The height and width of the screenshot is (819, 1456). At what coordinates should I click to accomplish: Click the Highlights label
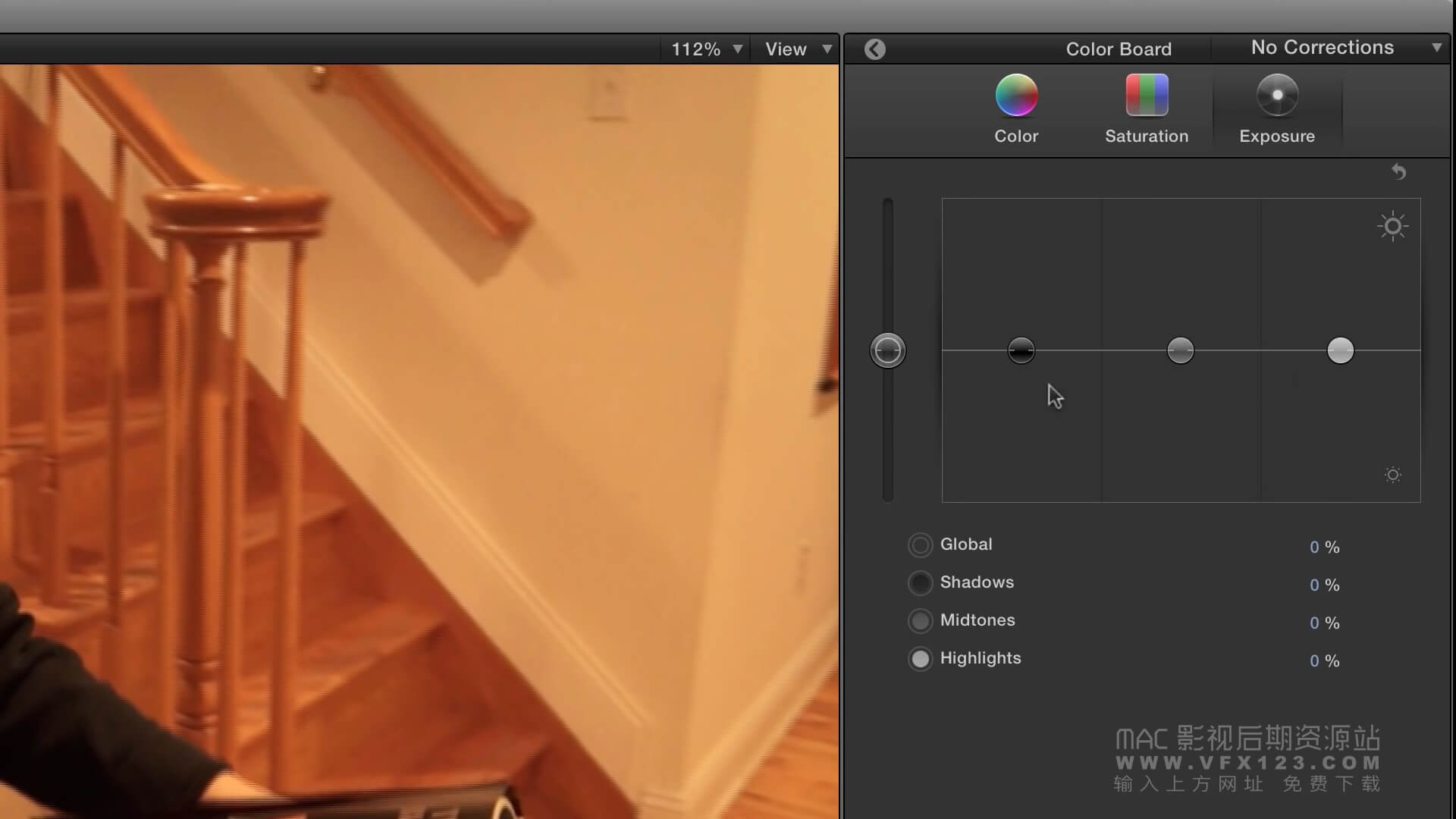coord(981,658)
